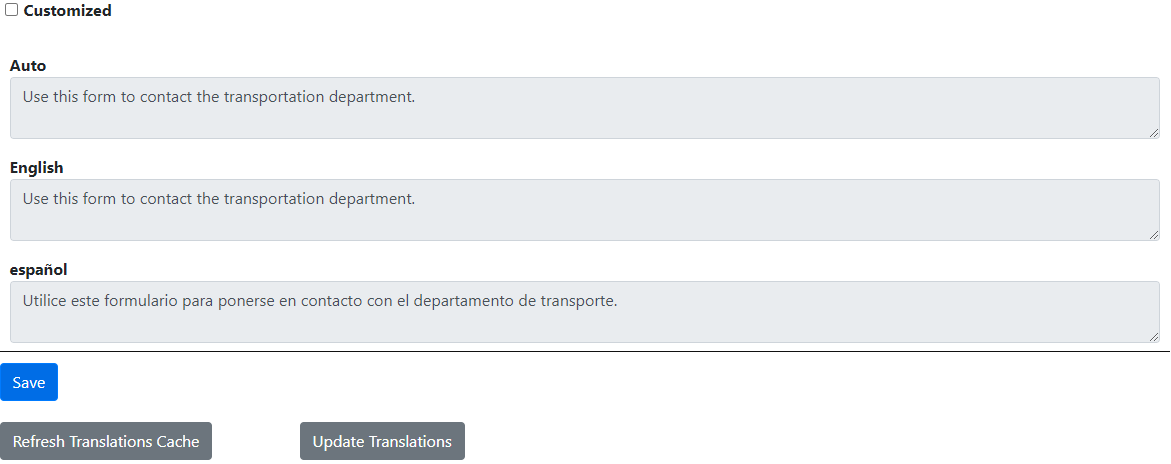Run Update Translations

382,441
